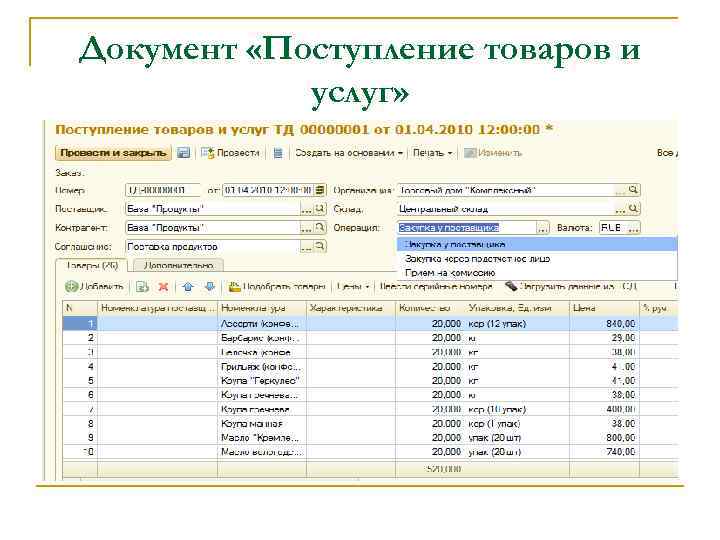Click ellipsis select button in Соглашение field
This screenshot has height=540, width=720.
306,247
